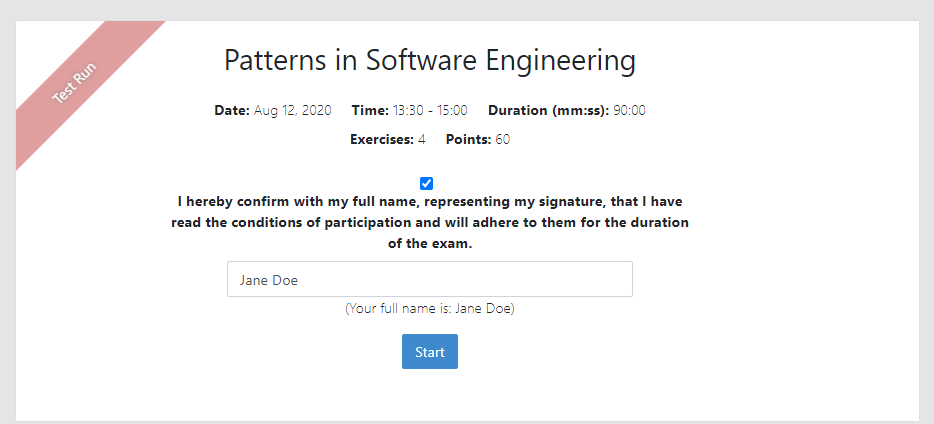Viewport: 934px width, 424px height.
Task: Click the bold Time label
Action: click(370, 110)
